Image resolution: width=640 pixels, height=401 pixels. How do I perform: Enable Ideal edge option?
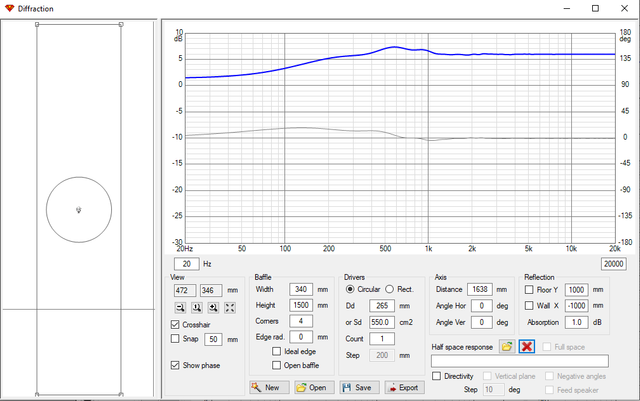click(x=276, y=351)
